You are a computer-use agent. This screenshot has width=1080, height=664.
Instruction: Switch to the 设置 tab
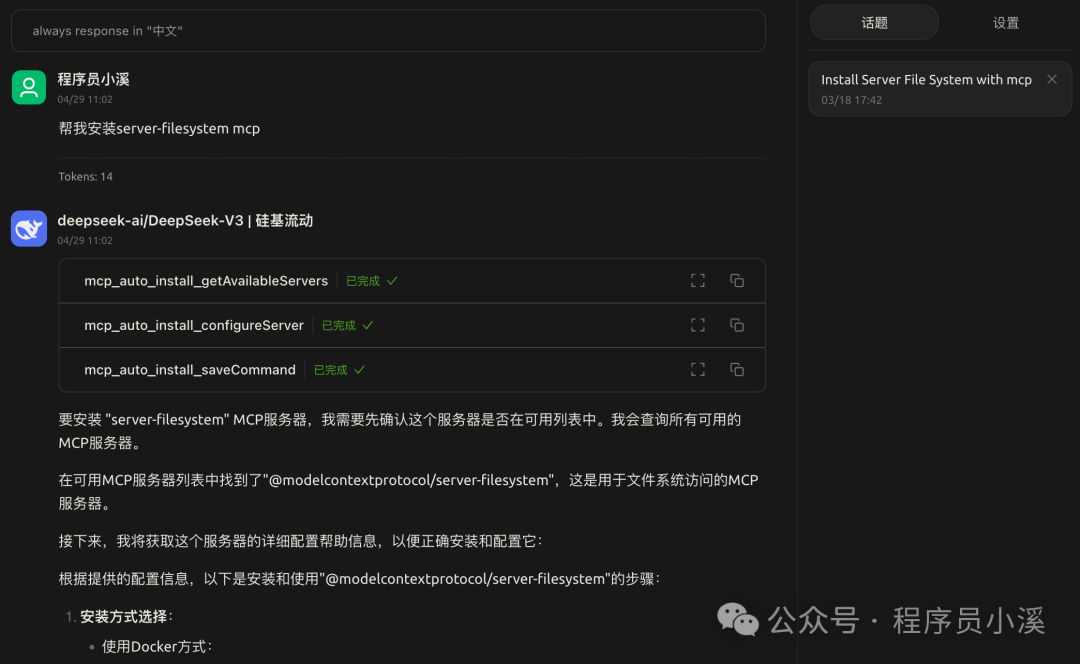[1006, 23]
